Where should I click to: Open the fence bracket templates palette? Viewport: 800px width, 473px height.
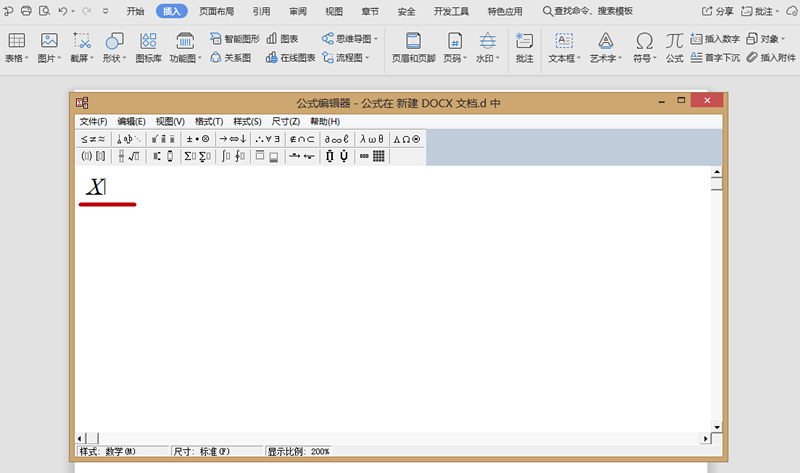[x=95, y=156]
